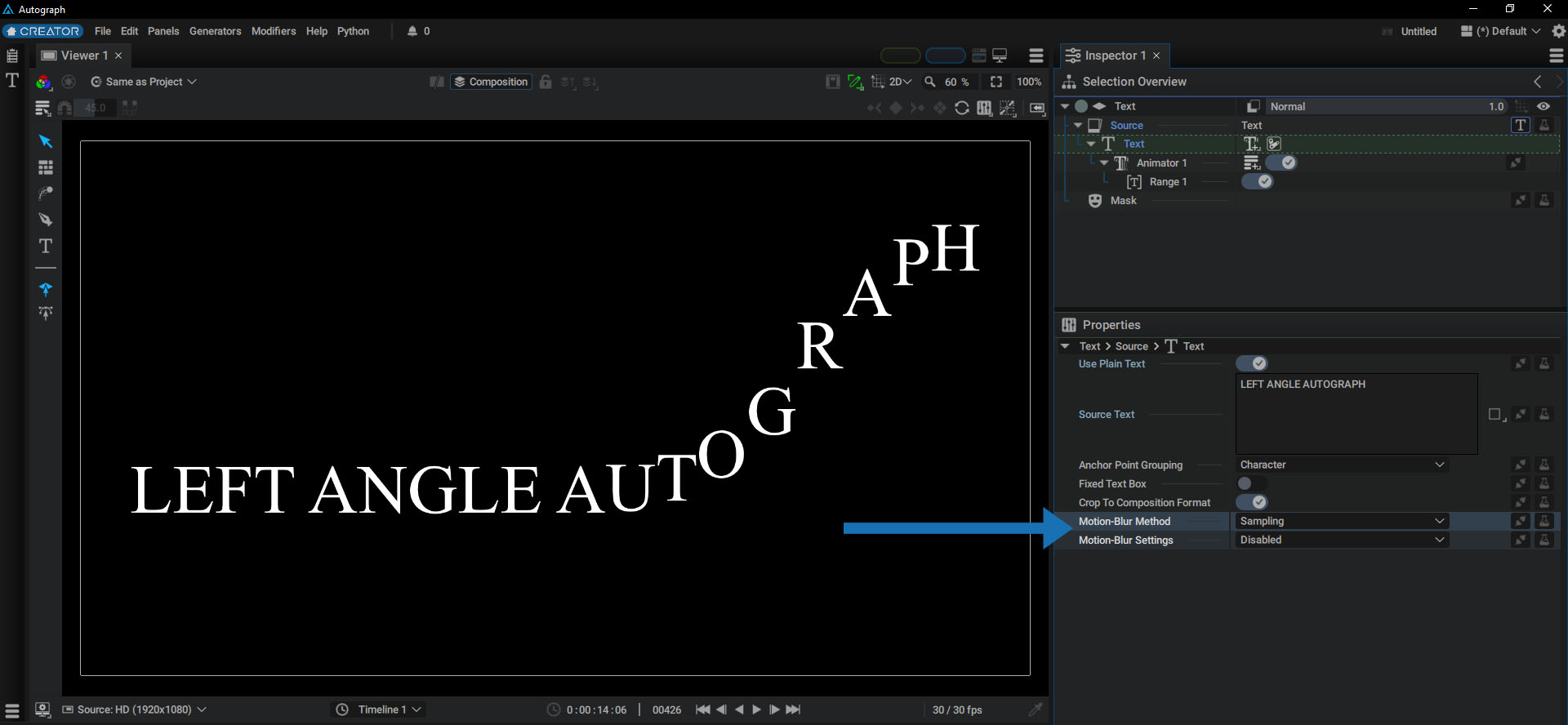
Task: Open the Source HD (1920x1080) dropdown
Action: [x=135, y=709]
